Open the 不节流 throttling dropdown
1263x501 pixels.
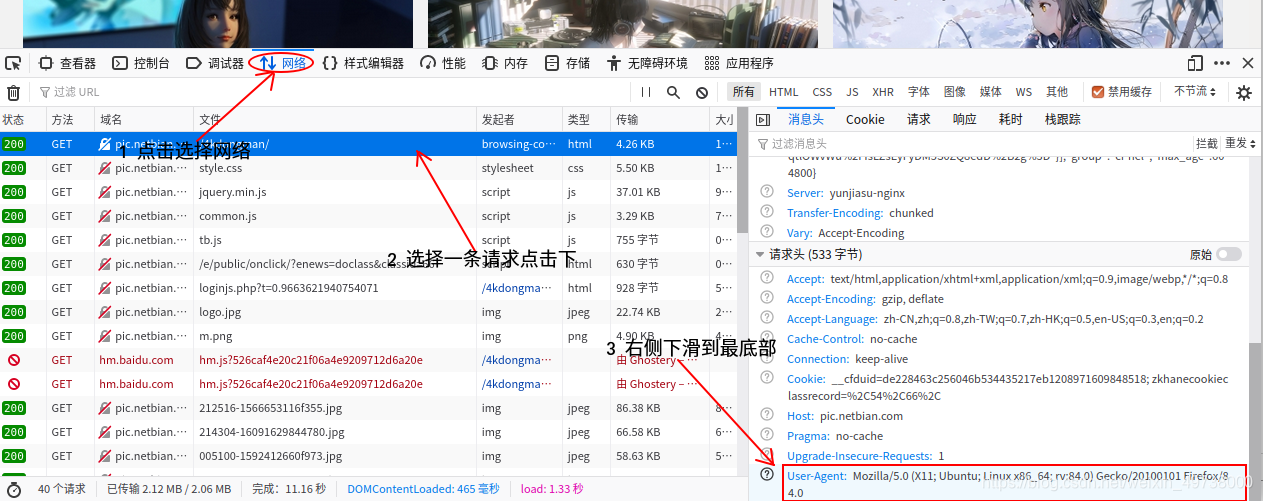pyautogui.click(x=1195, y=92)
